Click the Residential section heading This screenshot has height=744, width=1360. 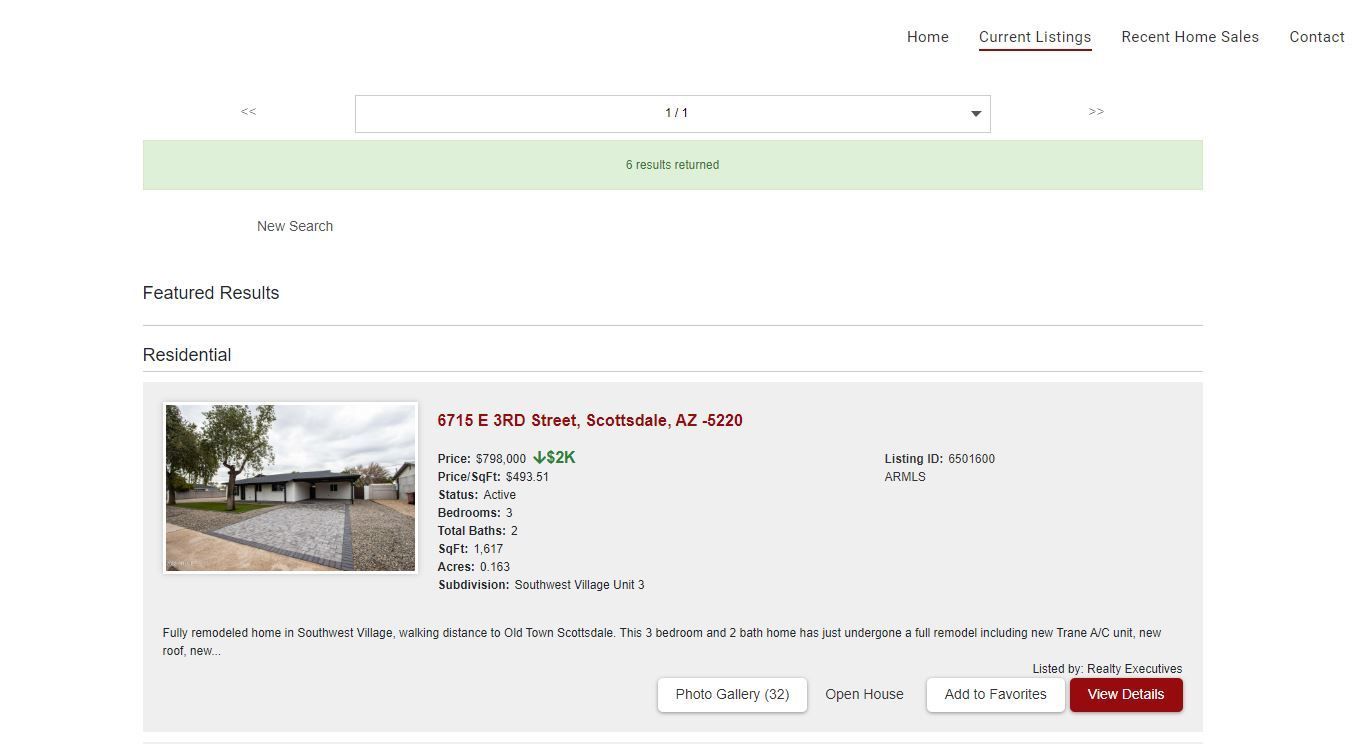[187, 355]
